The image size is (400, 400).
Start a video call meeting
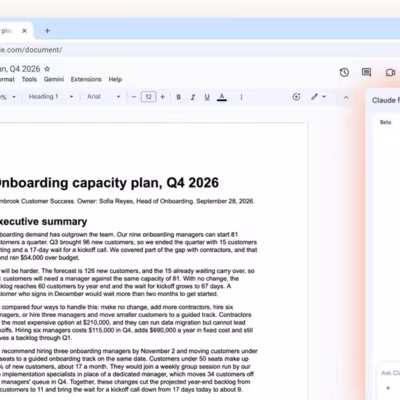390,72
